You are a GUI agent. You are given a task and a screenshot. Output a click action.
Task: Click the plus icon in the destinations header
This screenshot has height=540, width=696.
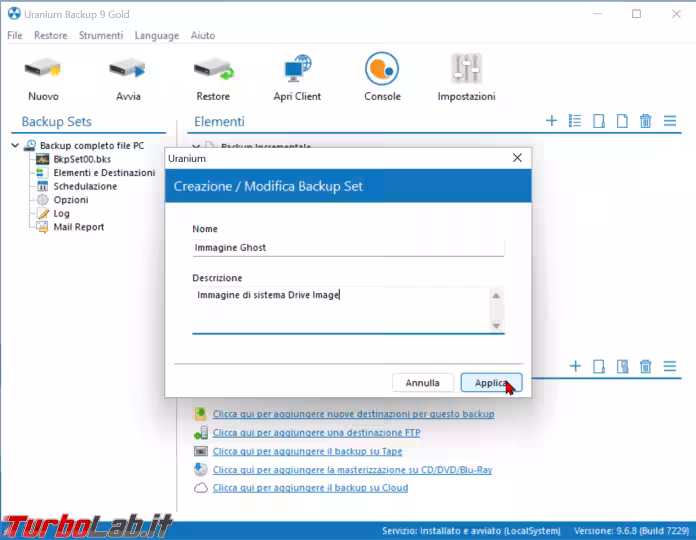(575, 366)
